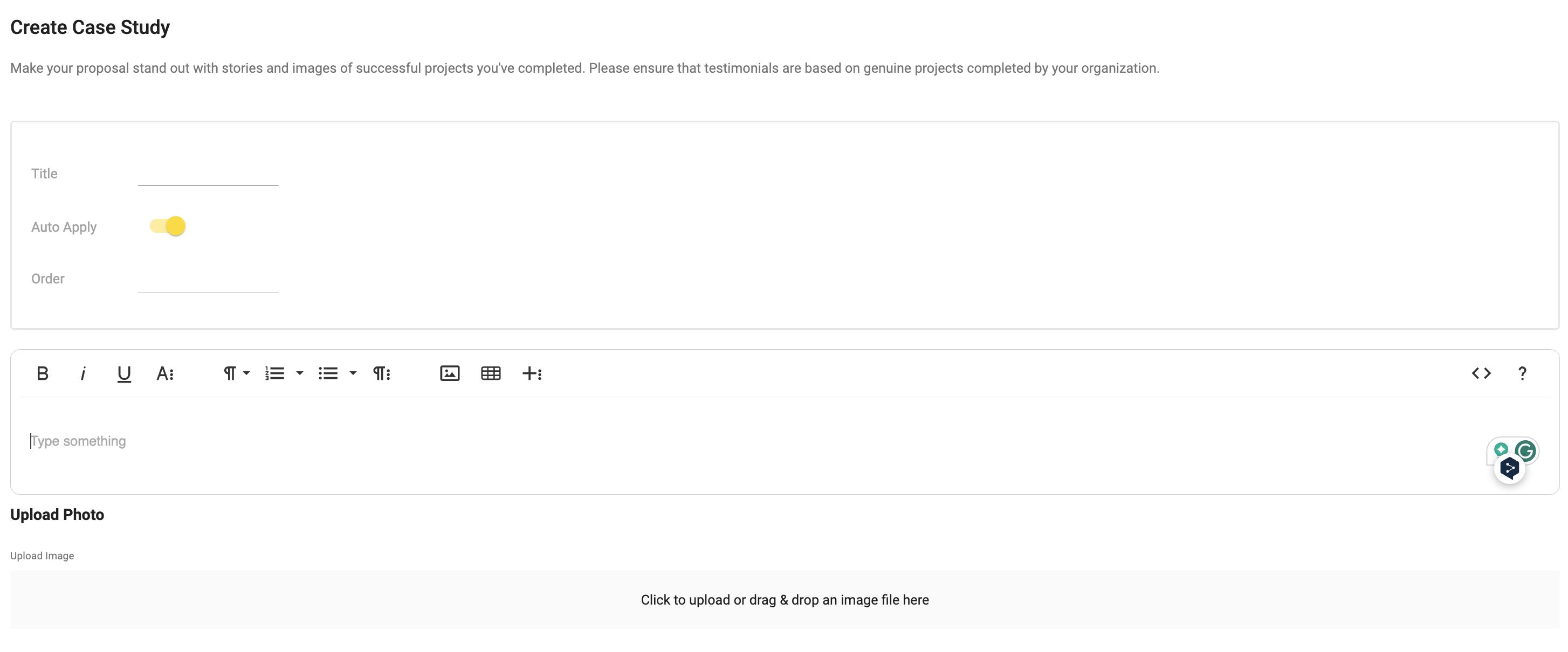
Task: Expand unordered list style dropdown arrow
Action: pos(353,373)
